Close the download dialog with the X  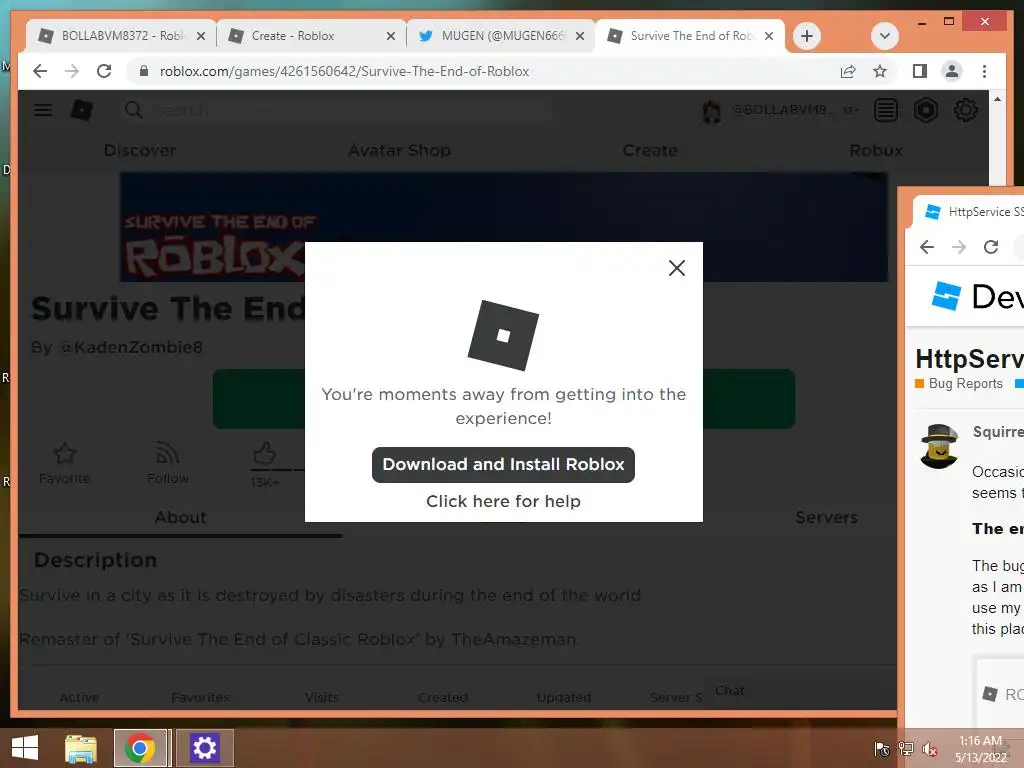coord(677,268)
